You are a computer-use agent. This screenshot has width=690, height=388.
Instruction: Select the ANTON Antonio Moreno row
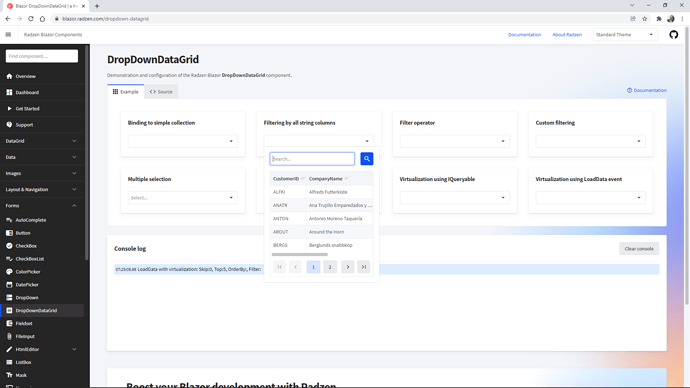(x=322, y=218)
